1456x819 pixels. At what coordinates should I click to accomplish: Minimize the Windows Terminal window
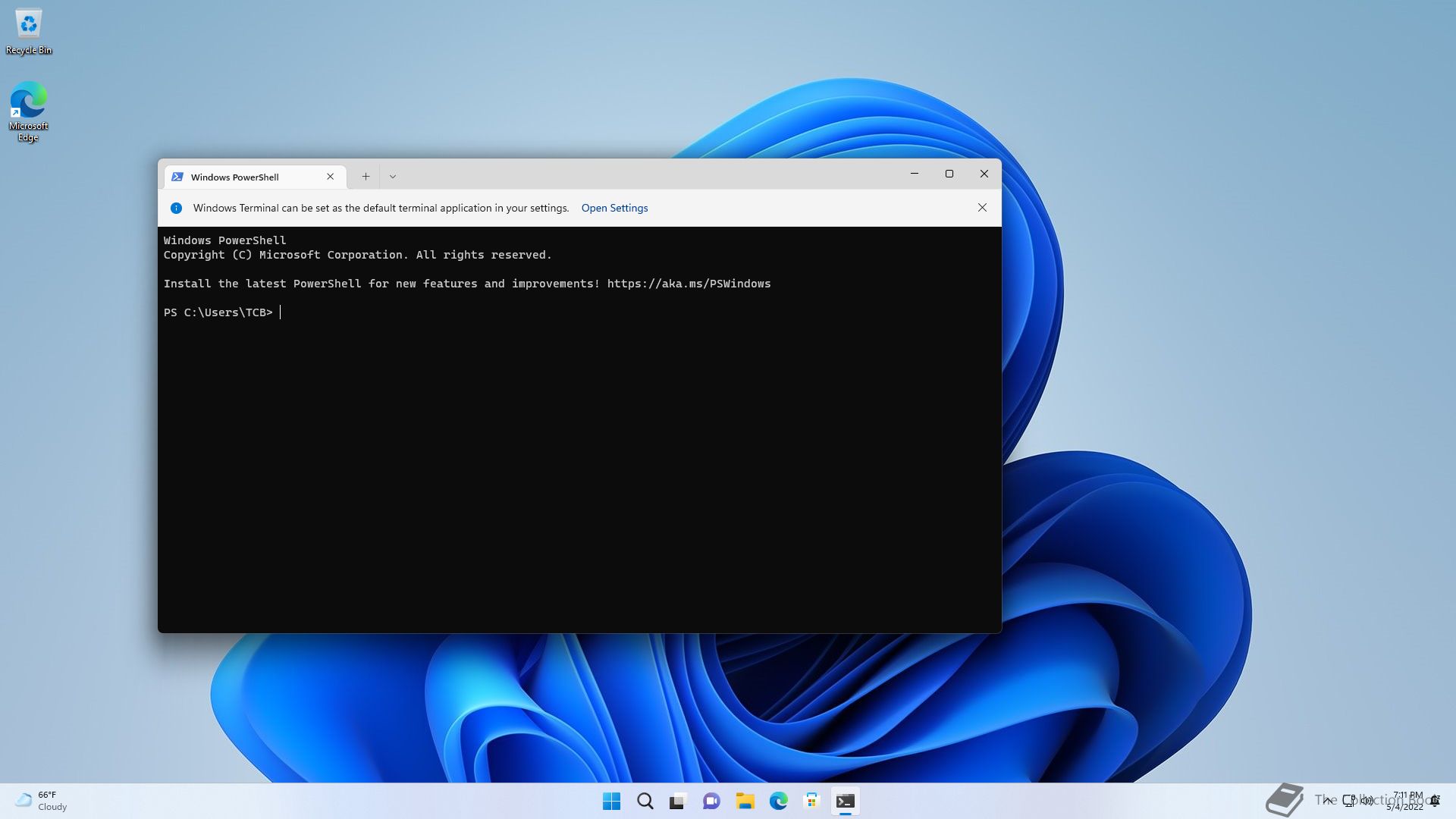pyautogui.click(x=915, y=174)
